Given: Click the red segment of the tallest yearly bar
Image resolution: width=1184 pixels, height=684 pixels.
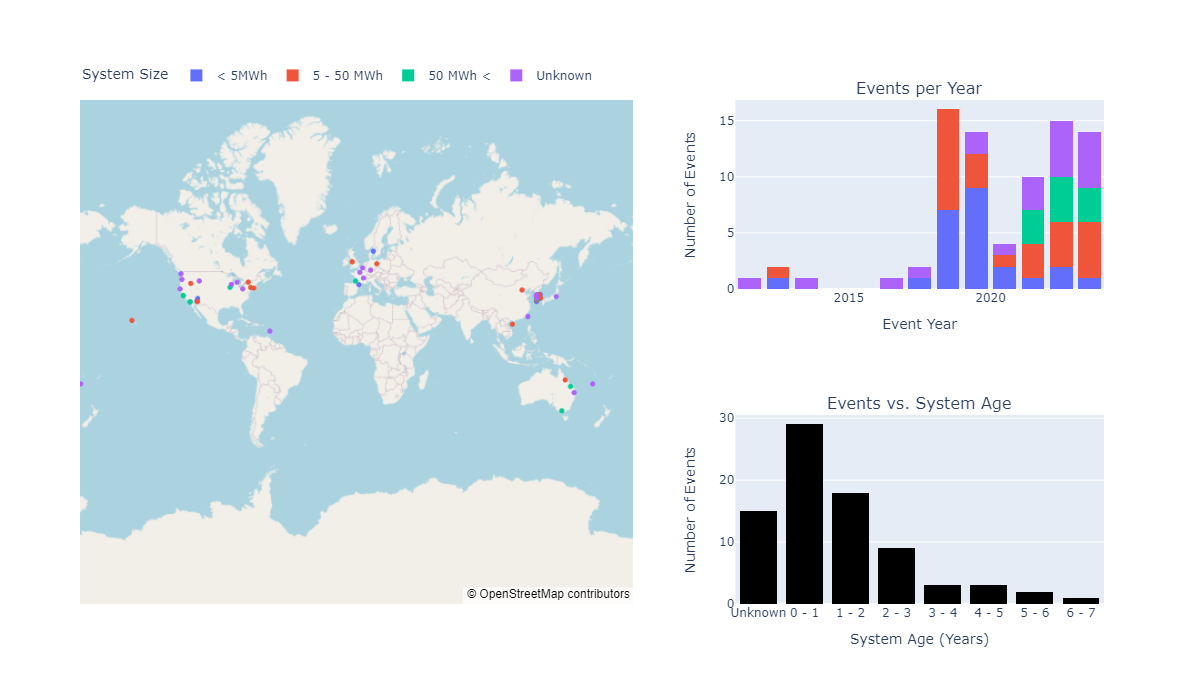Looking at the screenshot, I should tap(948, 159).
